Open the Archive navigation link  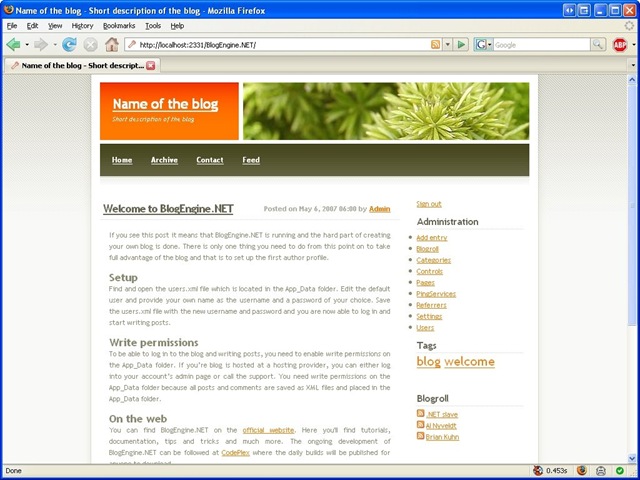tap(164, 160)
